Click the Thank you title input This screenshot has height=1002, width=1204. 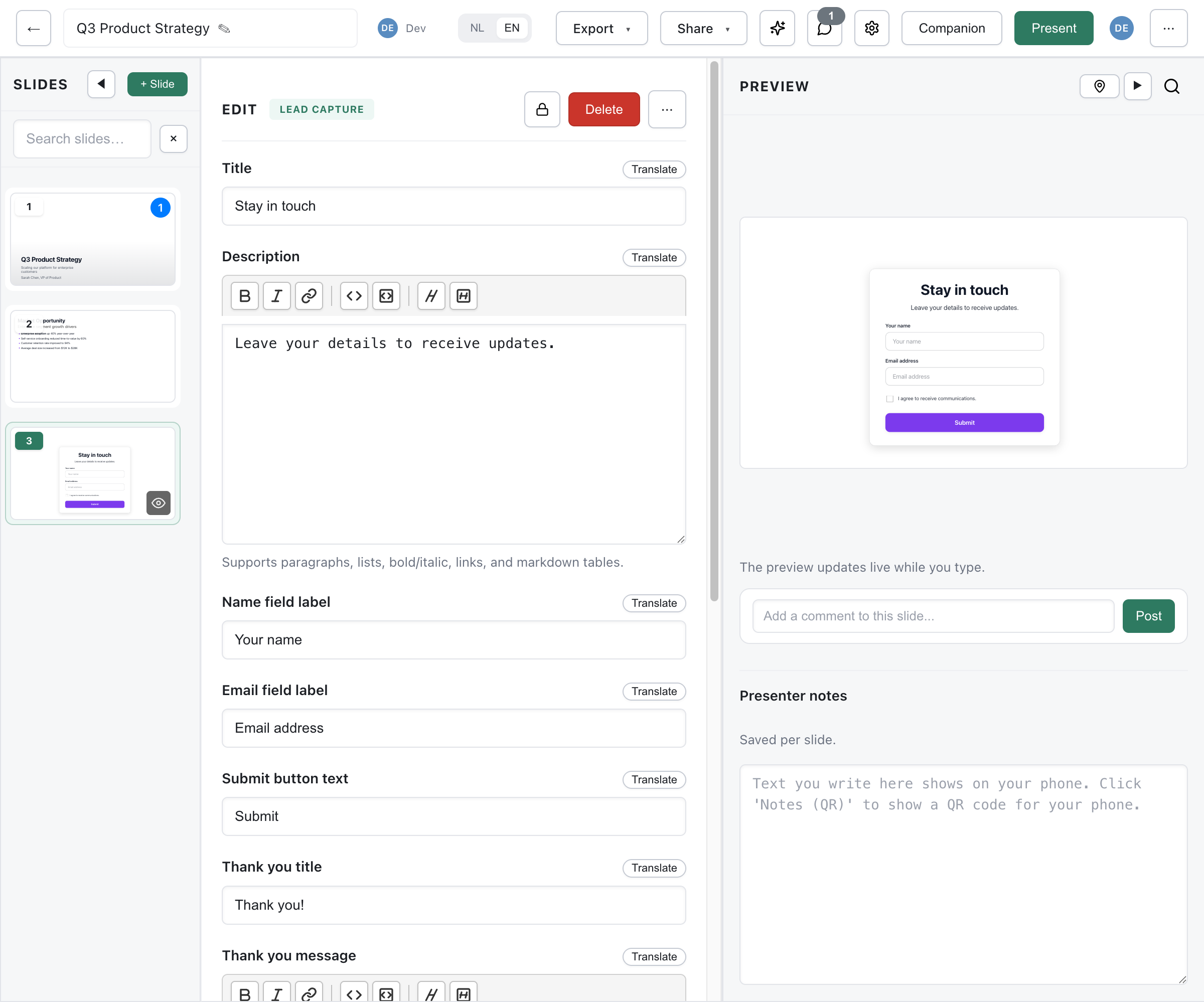454,905
